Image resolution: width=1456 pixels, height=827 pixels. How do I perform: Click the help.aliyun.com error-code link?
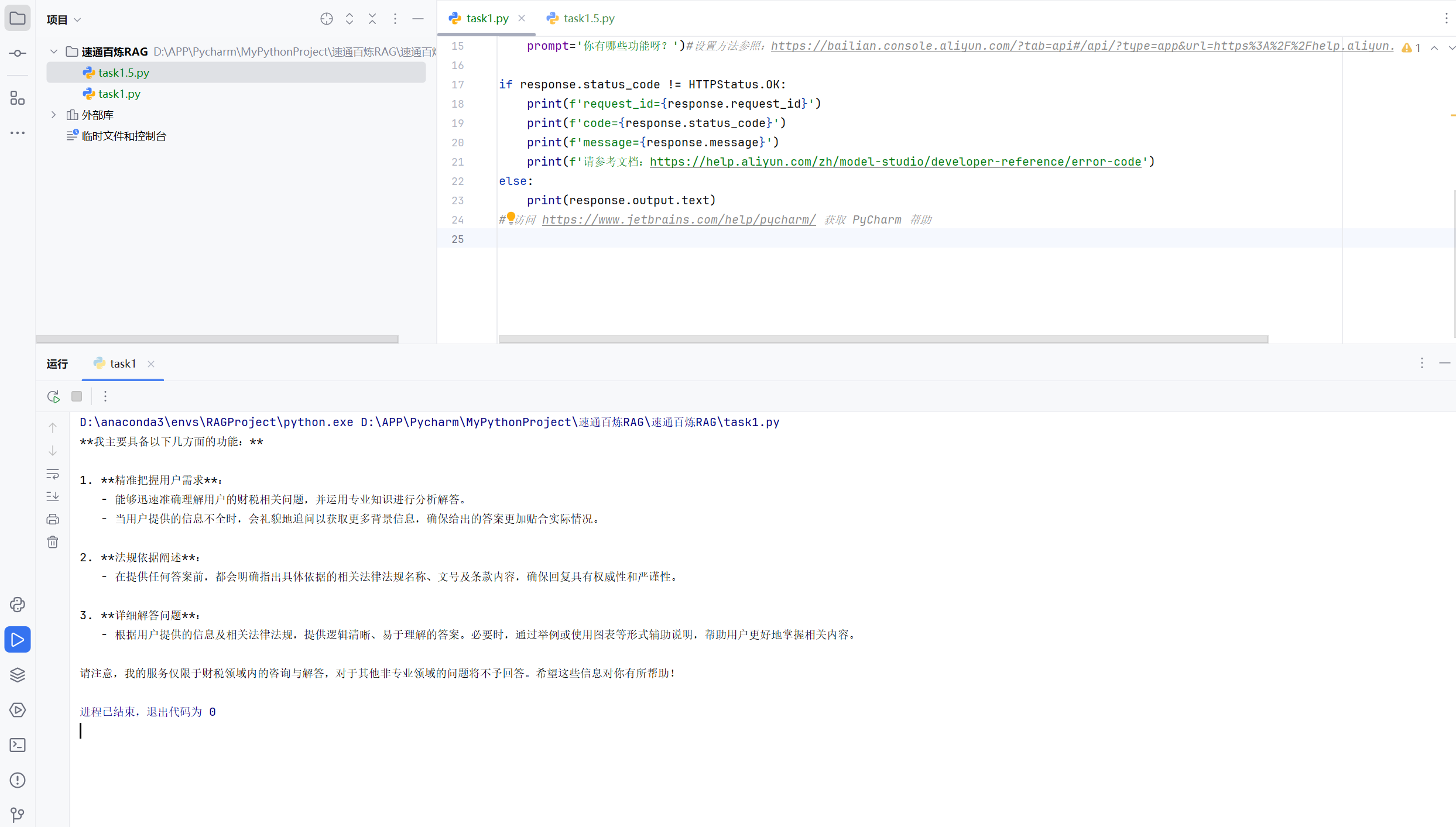click(895, 162)
